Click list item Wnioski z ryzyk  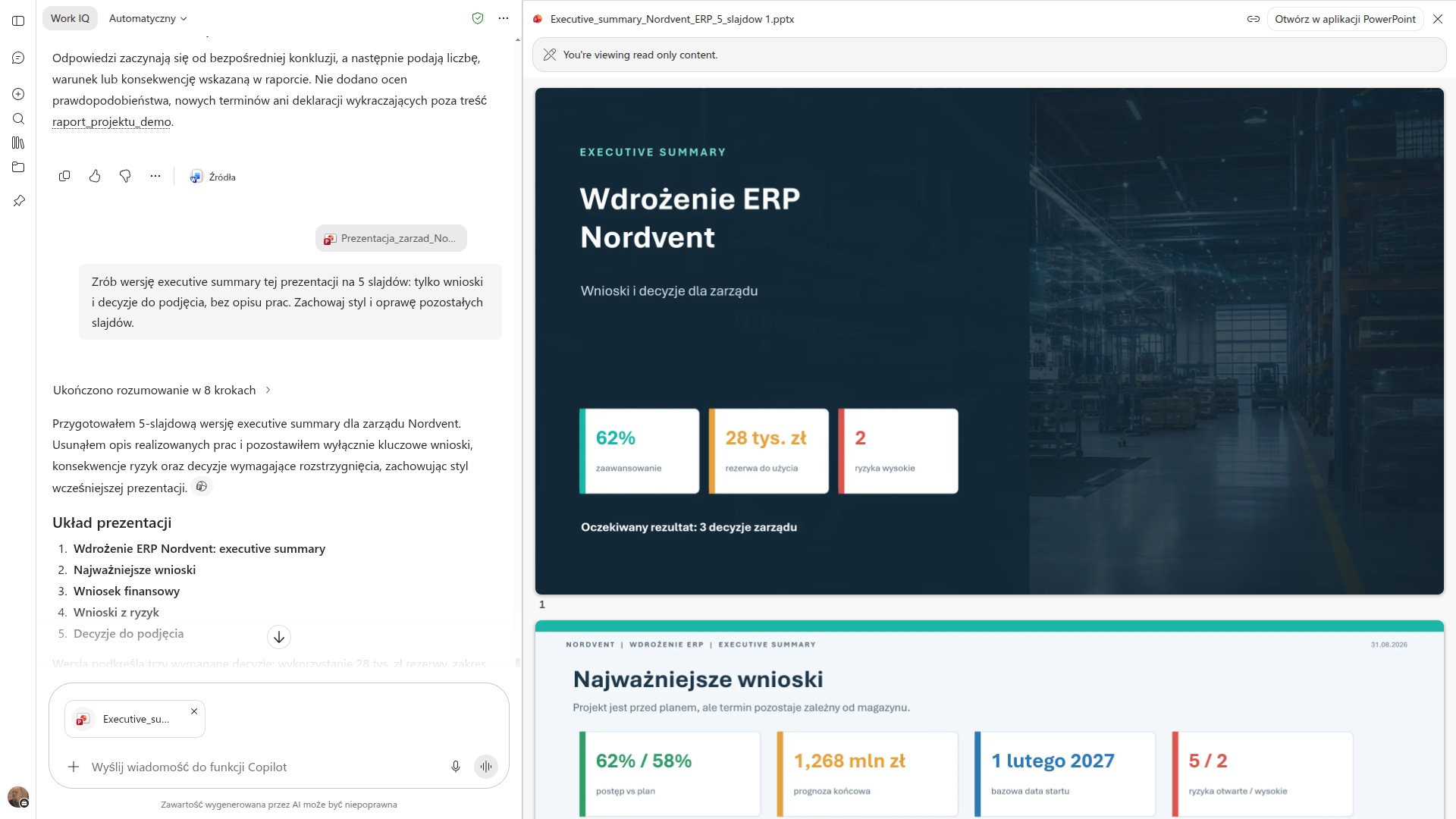(x=116, y=612)
